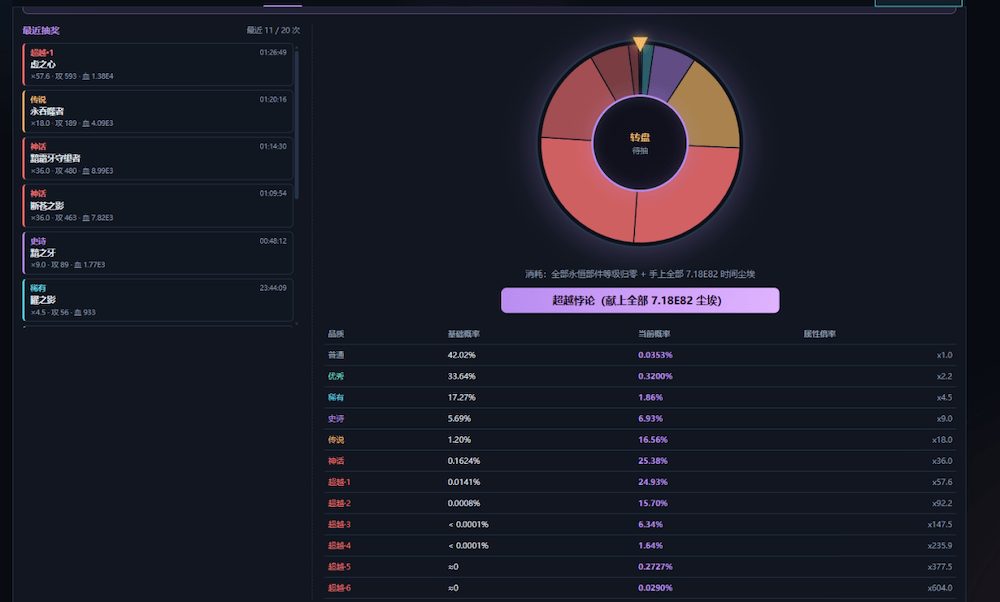Open the 01:20:16 传说 draw card
This screenshot has height=602, width=1000.
[x=158, y=112]
